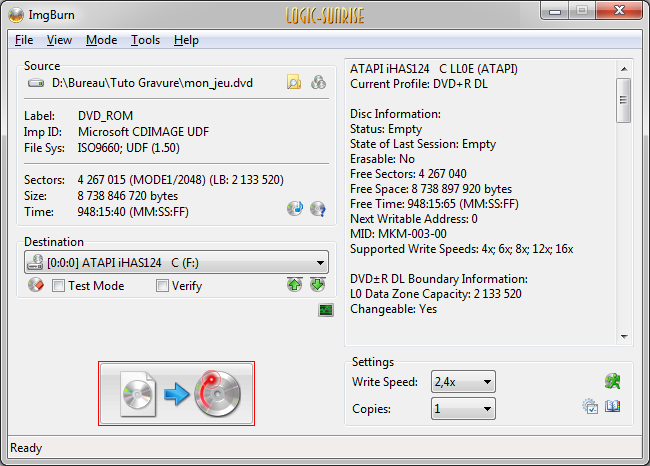The image size is (650, 466).
Task: Click the label value DVD_ROM
Action: (x=105, y=116)
